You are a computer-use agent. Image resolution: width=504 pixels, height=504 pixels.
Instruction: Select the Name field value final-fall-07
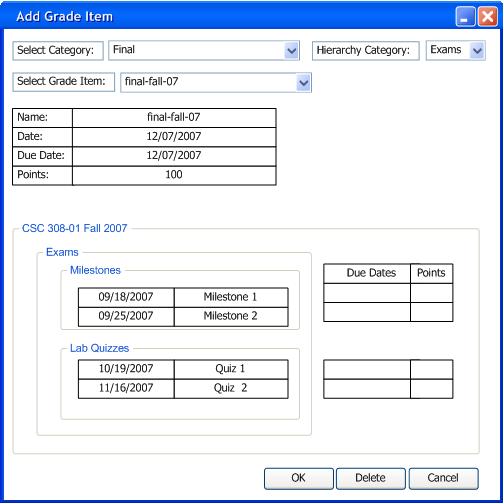(174, 118)
